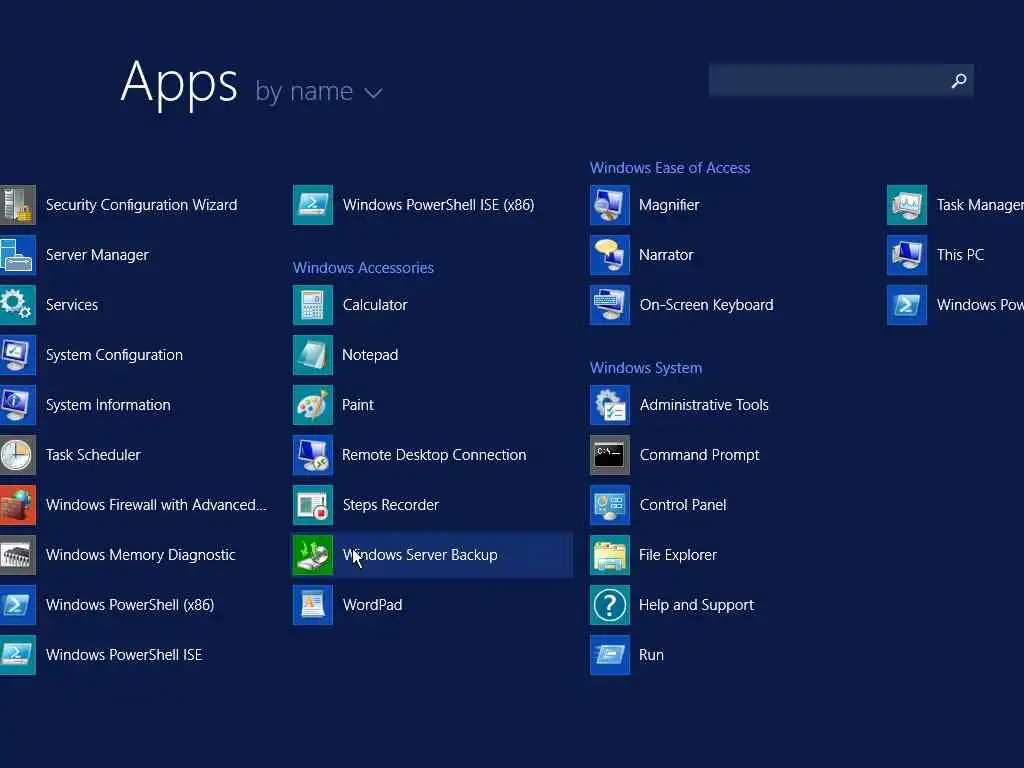1024x768 pixels.
Task: Click the 'by name' sort label
Action: (x=304, y=91)
